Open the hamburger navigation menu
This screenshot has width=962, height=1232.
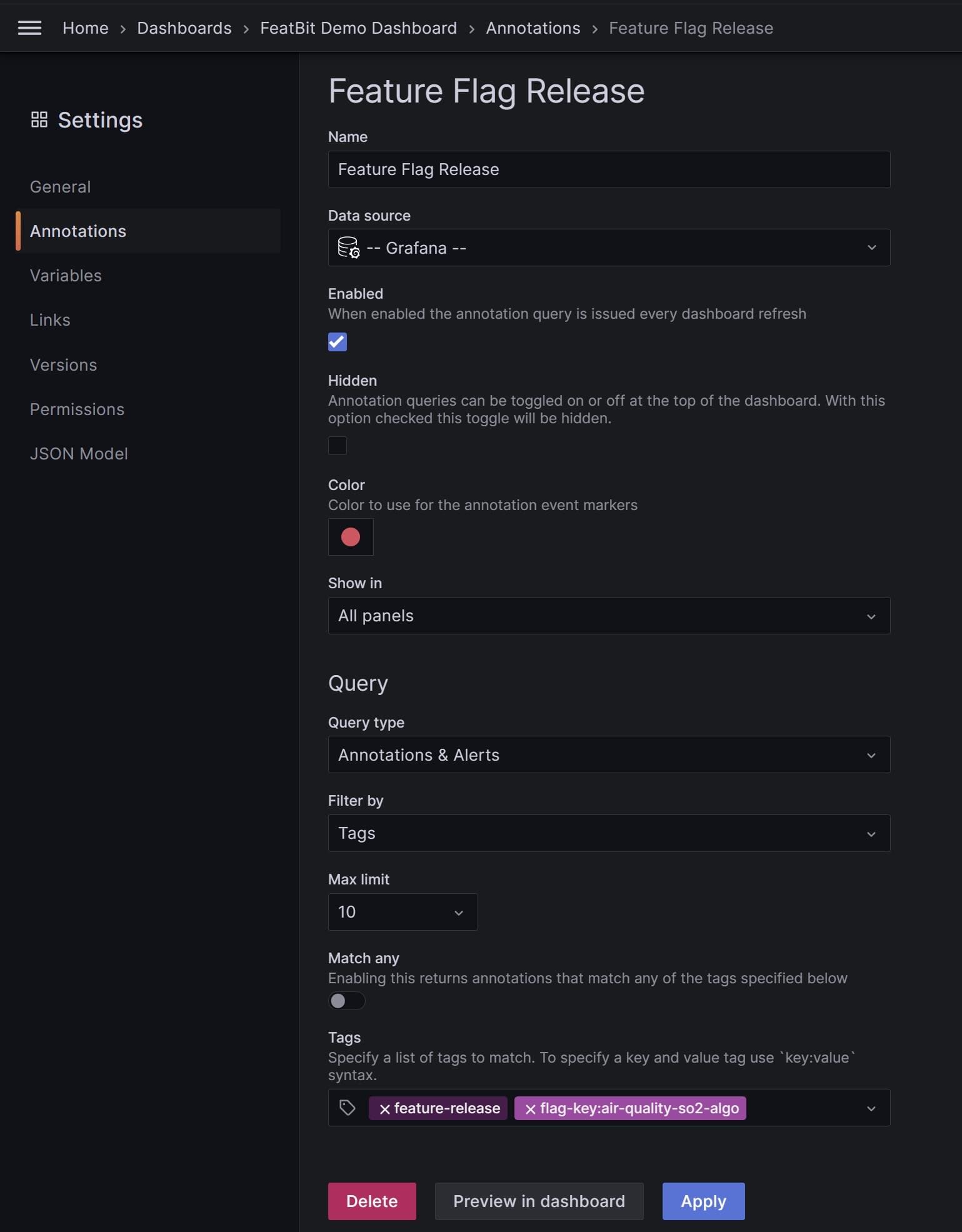pyautogui.click(x=29, y=28)
